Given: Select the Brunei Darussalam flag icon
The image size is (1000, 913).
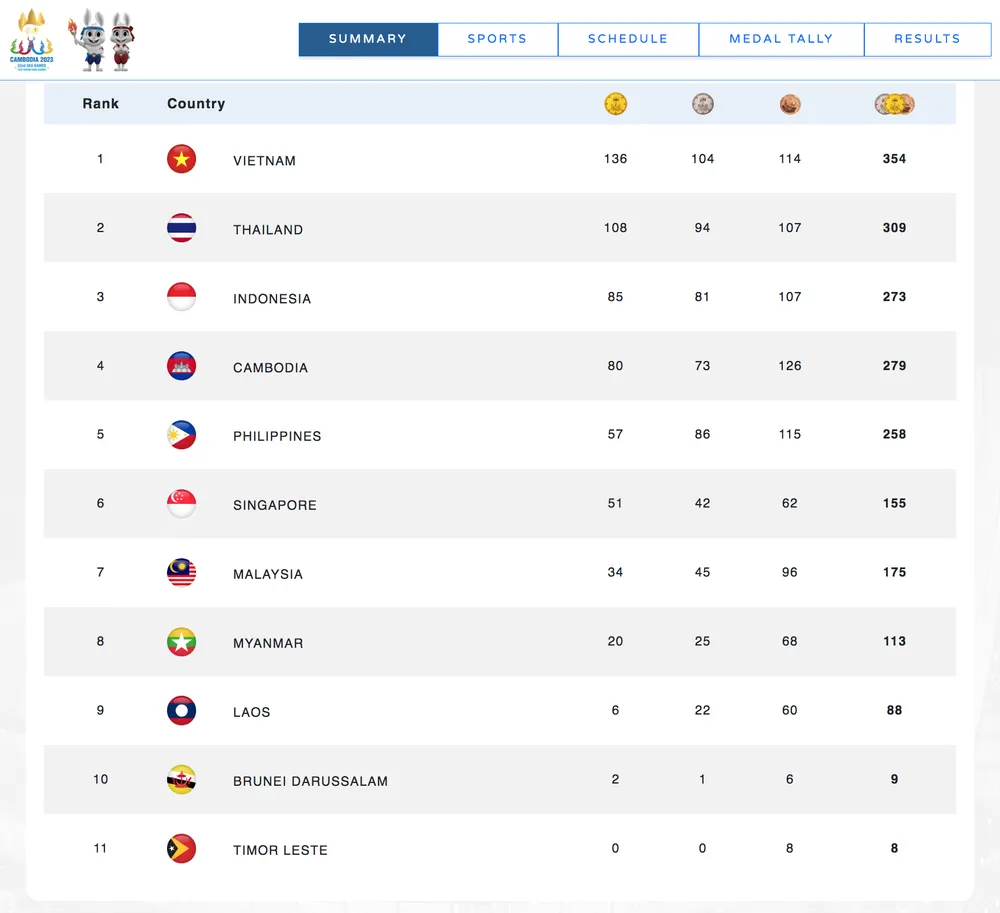Looking at the screenshot, I should pyautogui.click(x=181, y=780).
